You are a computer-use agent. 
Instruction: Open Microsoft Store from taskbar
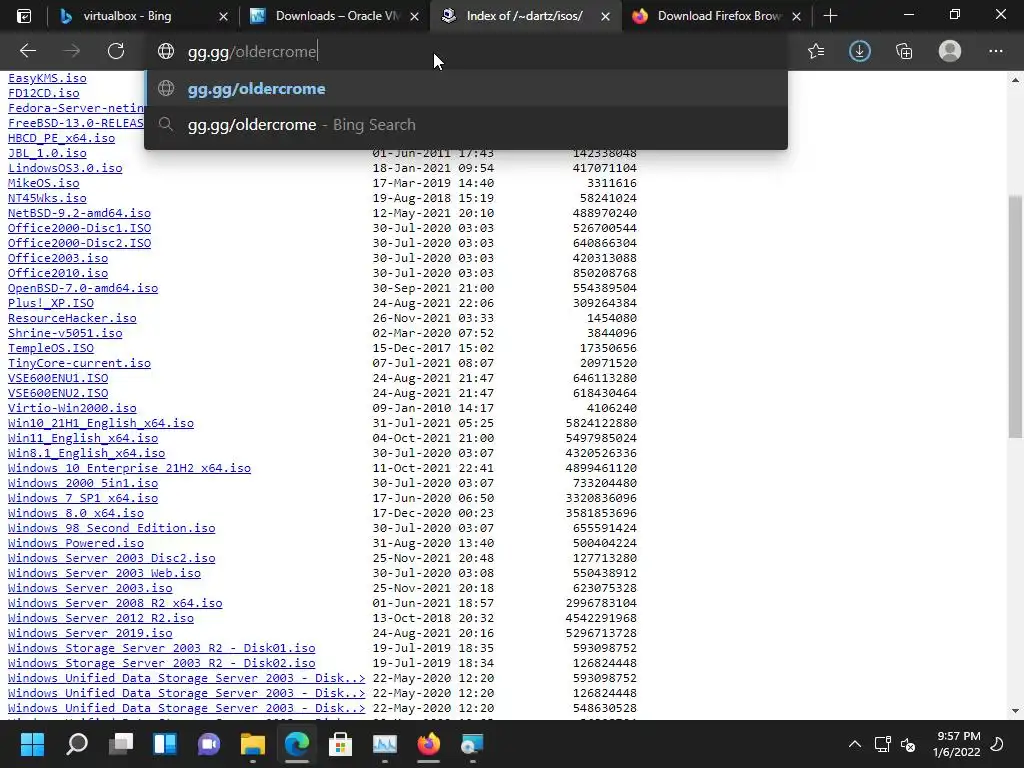tap(341, 744)
